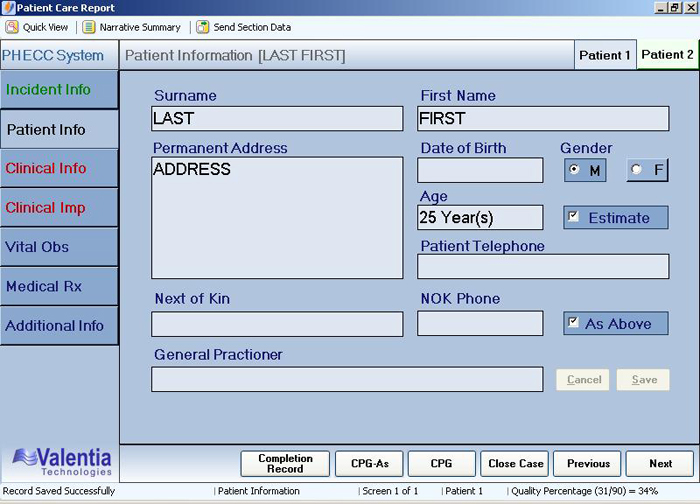Image resolution: width=700 pixels, height=504 pixels.
Task: Switch to the Patient 1 tab
Action: (x=605, y=55)
